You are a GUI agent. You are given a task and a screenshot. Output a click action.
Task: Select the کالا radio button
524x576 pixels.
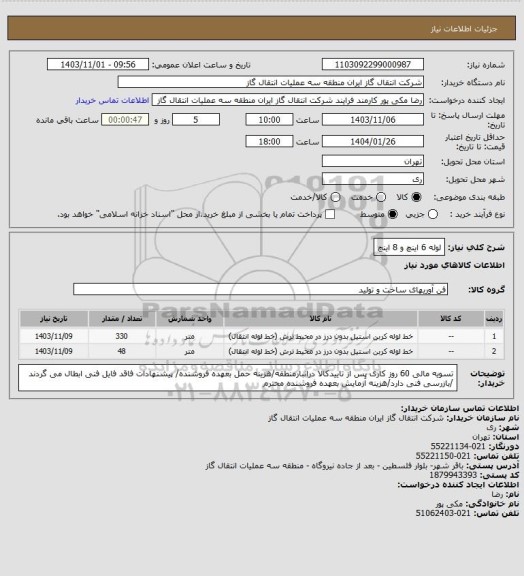click(416, 197)
